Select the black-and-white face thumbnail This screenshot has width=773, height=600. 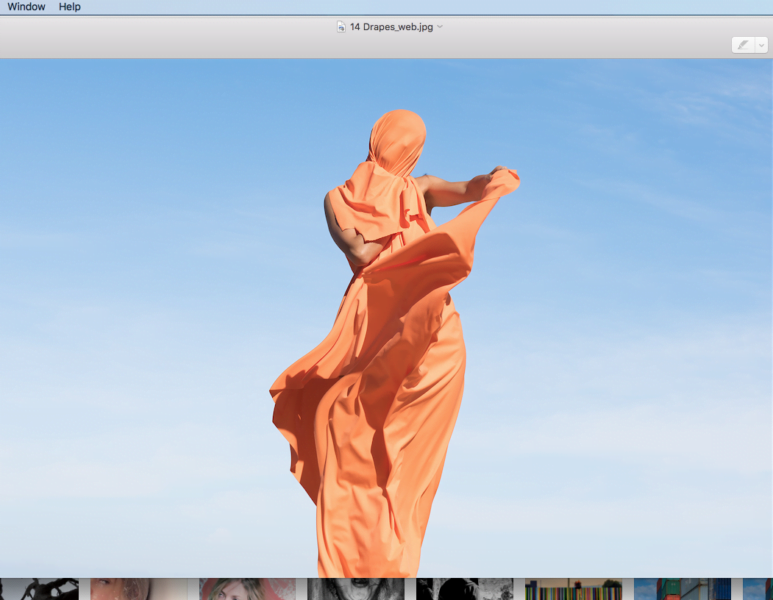[355, 589]
